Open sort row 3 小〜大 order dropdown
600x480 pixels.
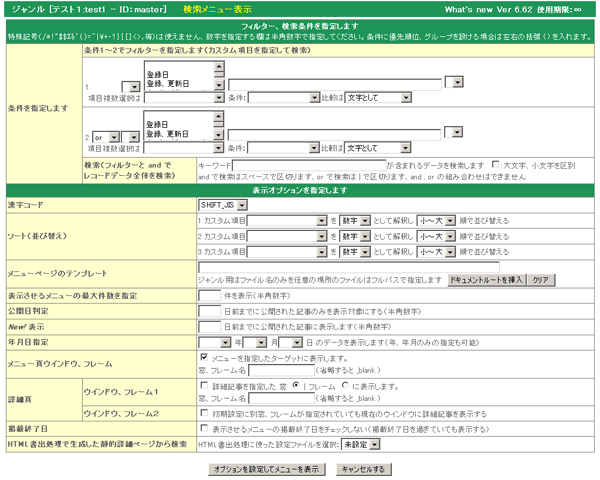tap(436, 252)
